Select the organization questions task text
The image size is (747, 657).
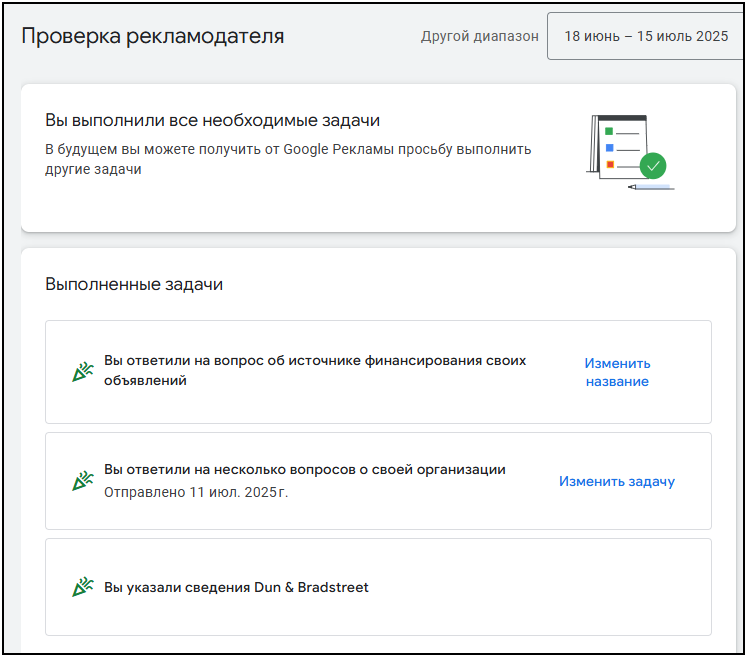coord(305,469)
